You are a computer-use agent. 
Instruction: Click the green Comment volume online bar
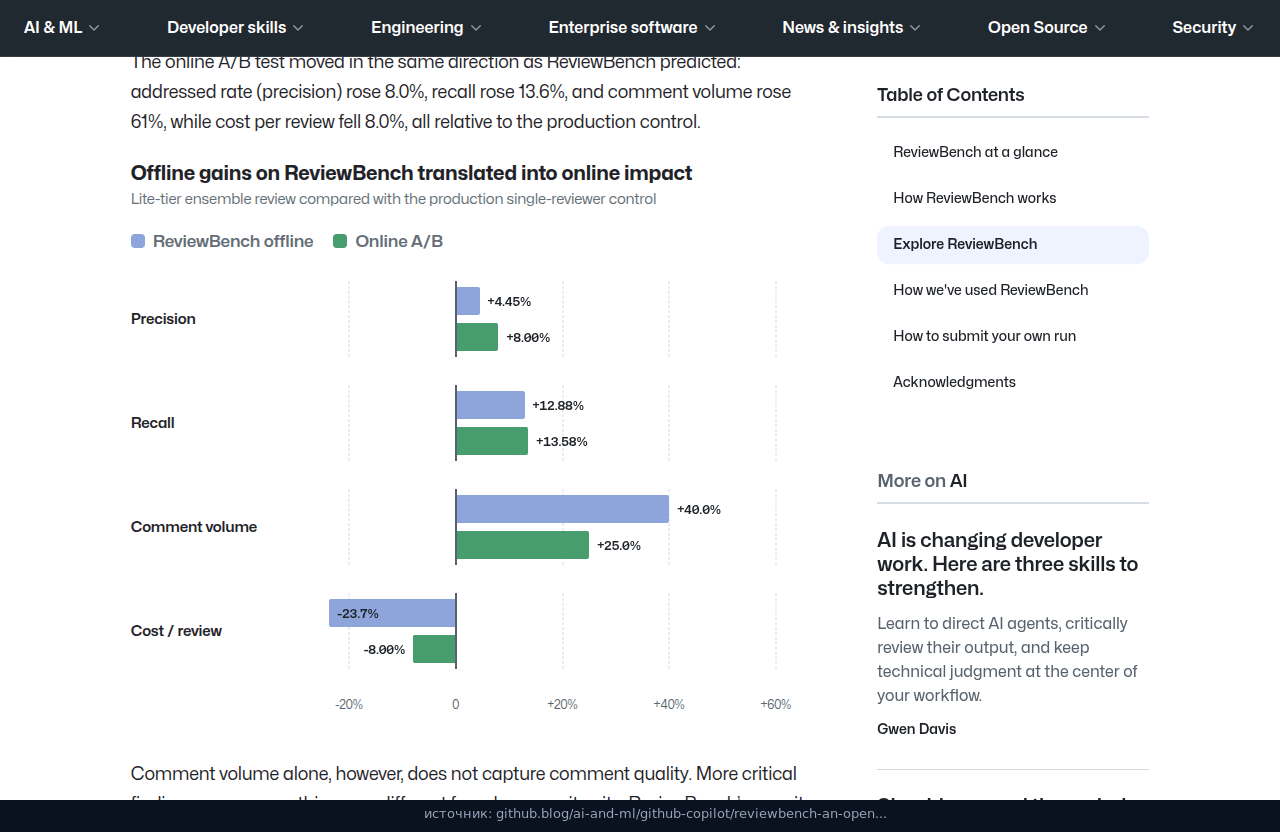[x=522, y=545]
